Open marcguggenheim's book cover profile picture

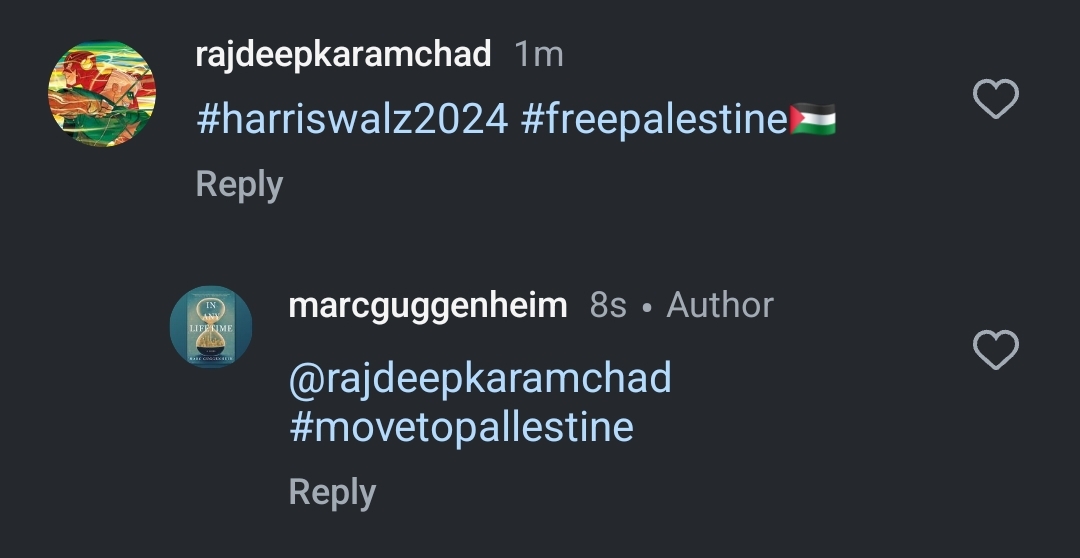pos(211,327)
